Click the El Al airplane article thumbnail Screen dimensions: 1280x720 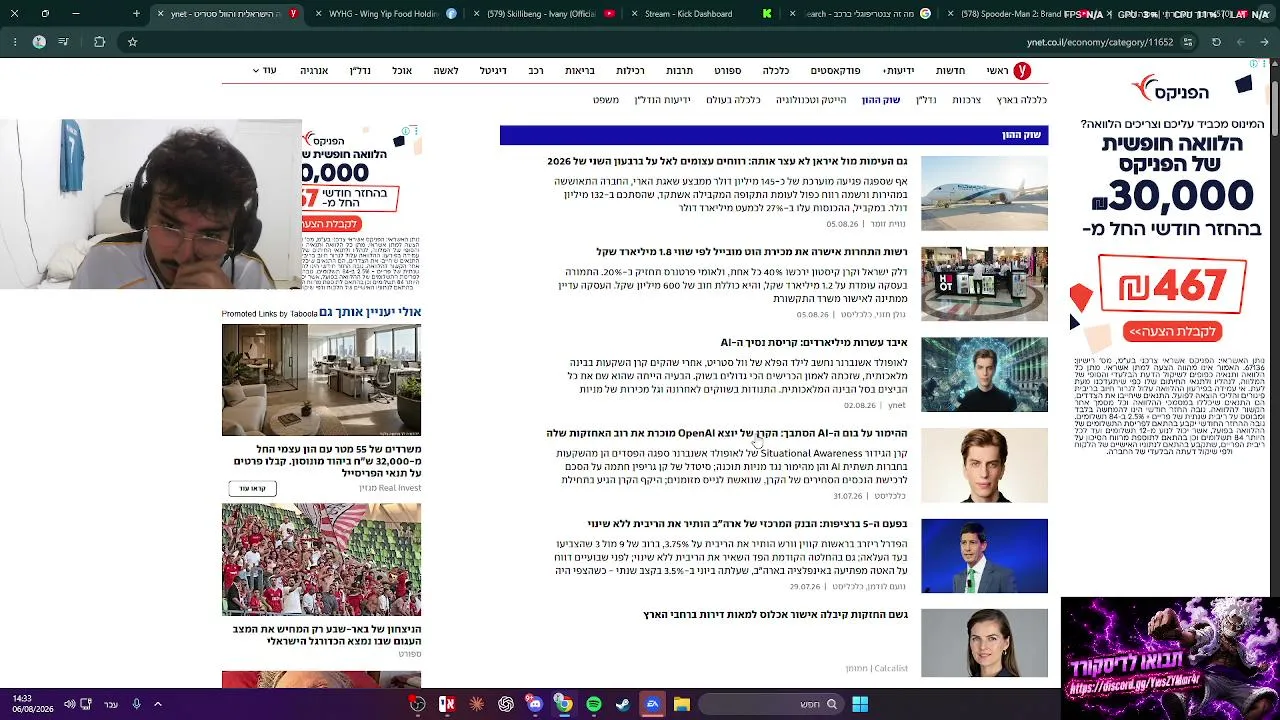[x=984, y=193]
